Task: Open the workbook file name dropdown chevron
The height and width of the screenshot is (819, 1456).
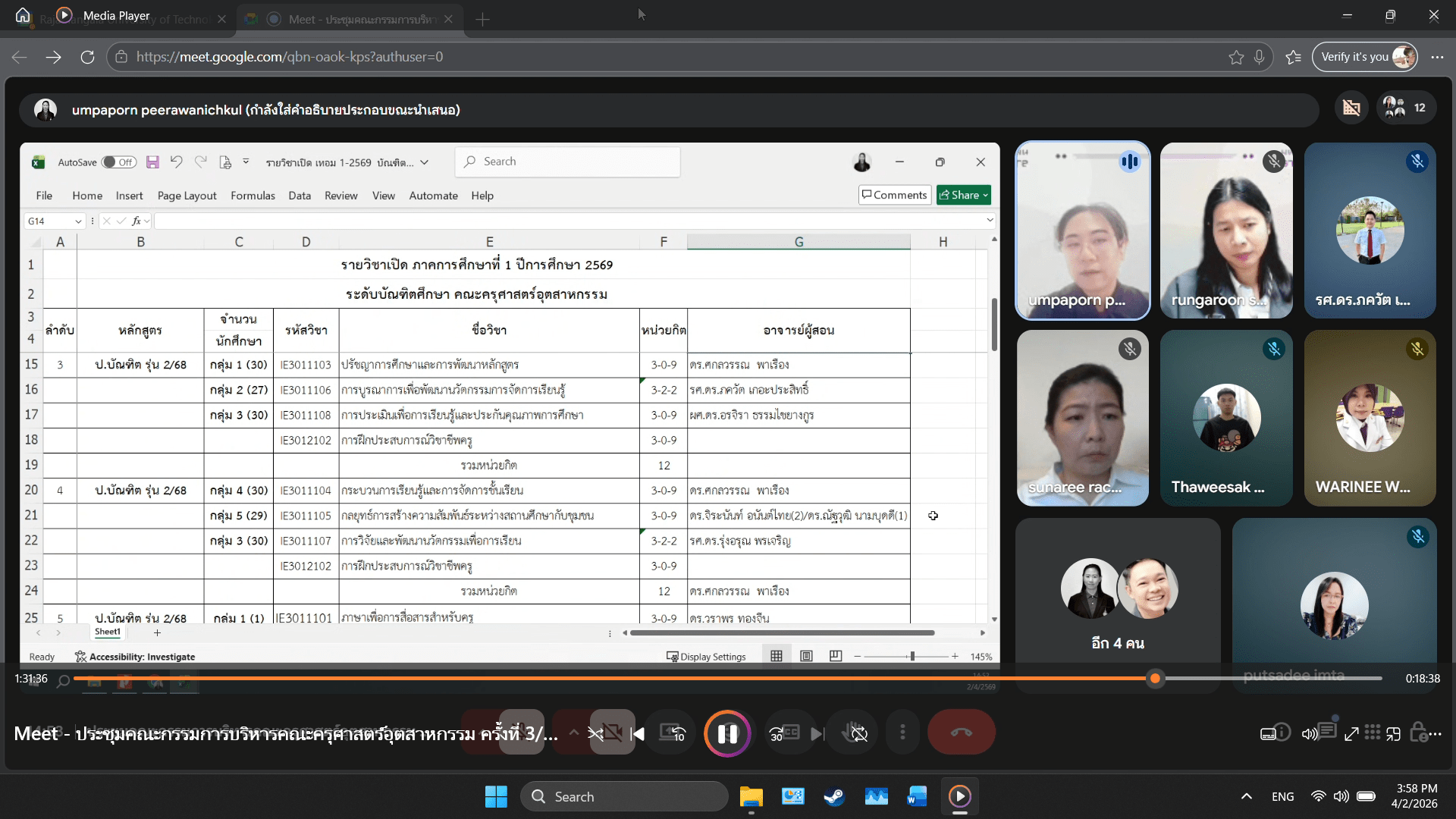Action: point(424,162)
